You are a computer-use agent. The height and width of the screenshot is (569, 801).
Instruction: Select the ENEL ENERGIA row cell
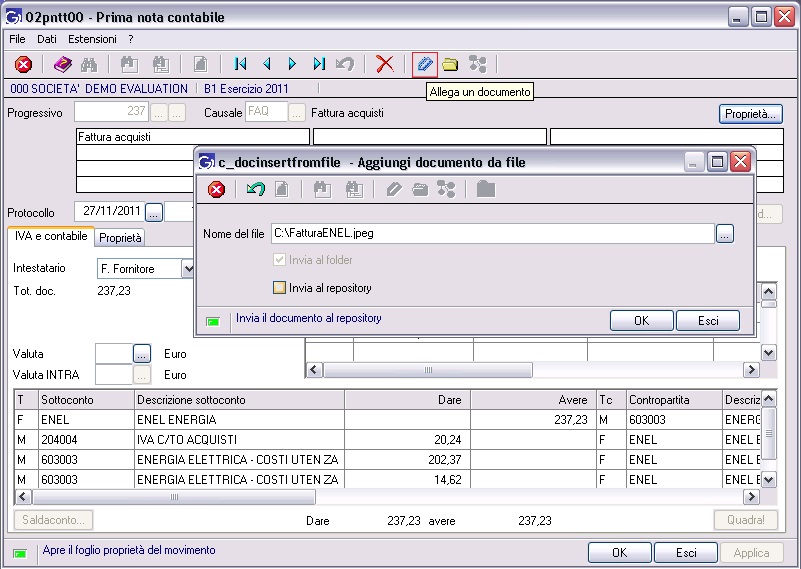click(240, 419)
